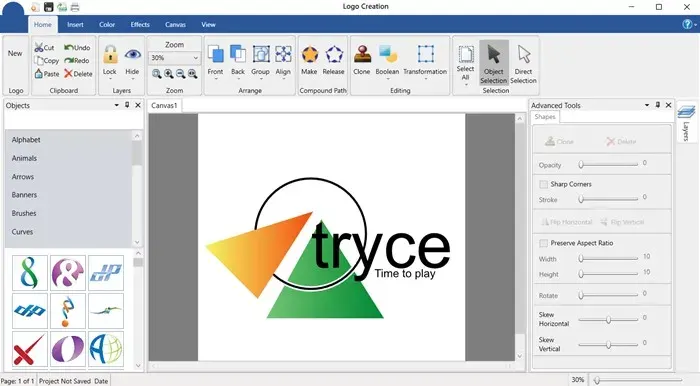Image resolution: width=700 pixels, height=386 pixels.
Task: Activate the Direct Selection tool
Action: pos(523,62)
